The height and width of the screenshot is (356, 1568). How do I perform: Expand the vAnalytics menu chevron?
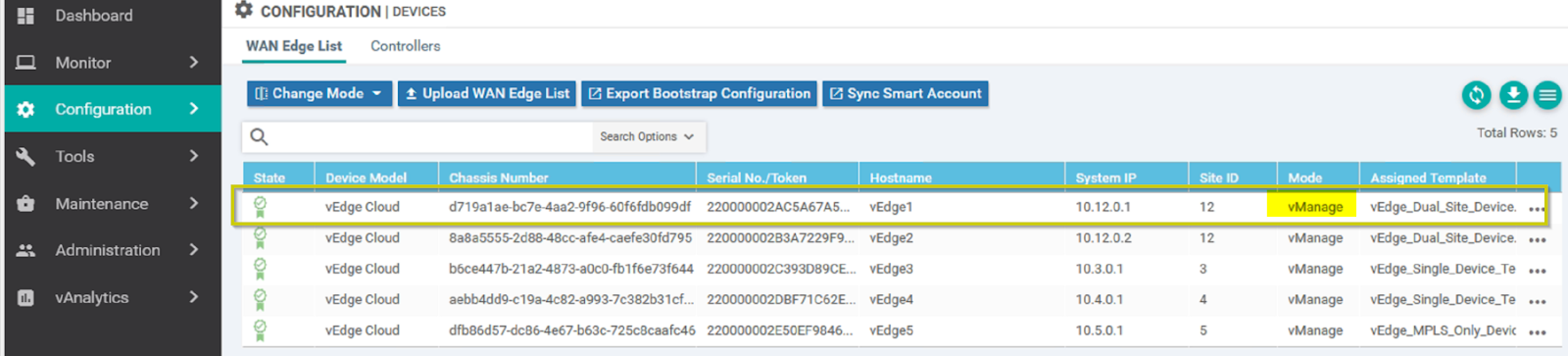click(194, 297)
